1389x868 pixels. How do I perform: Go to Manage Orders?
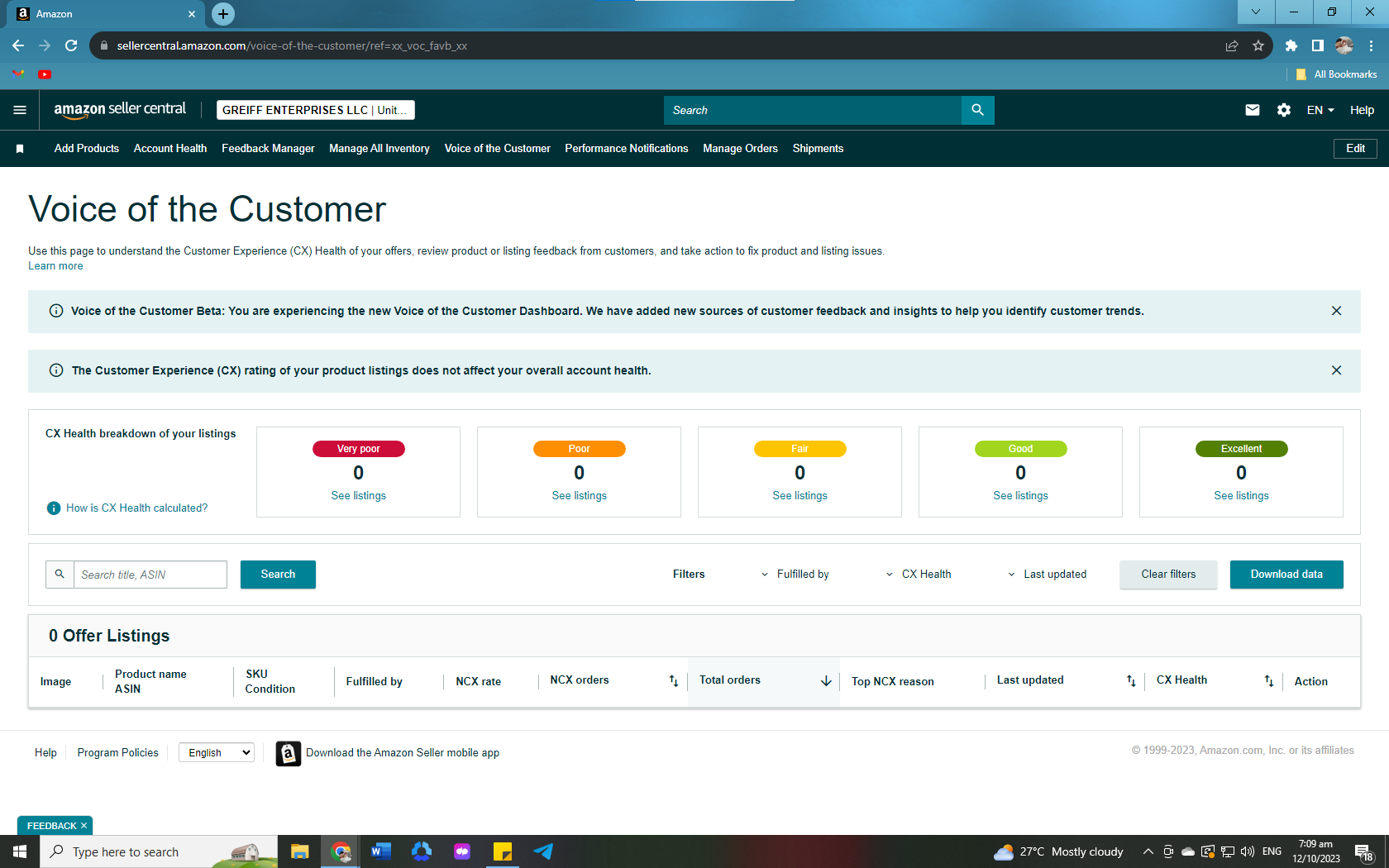click(740, 149)
